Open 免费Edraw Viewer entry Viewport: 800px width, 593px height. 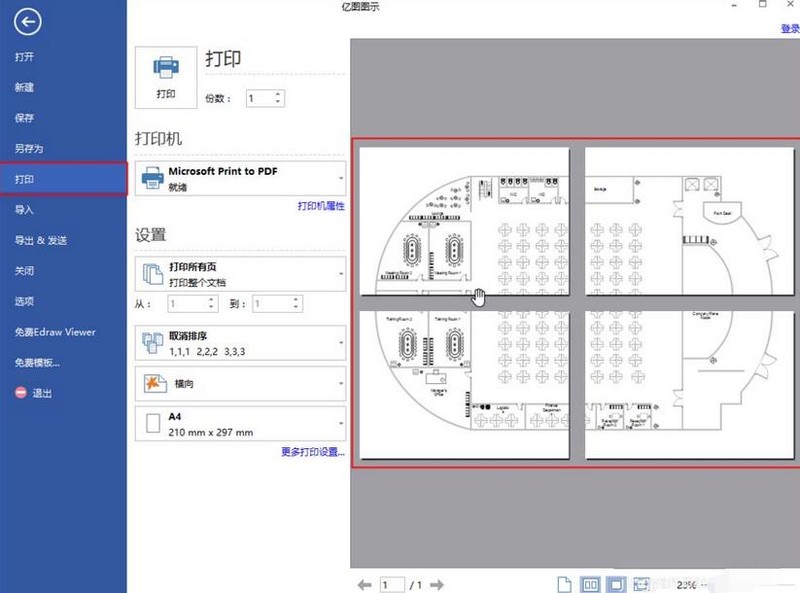[55, 332]
